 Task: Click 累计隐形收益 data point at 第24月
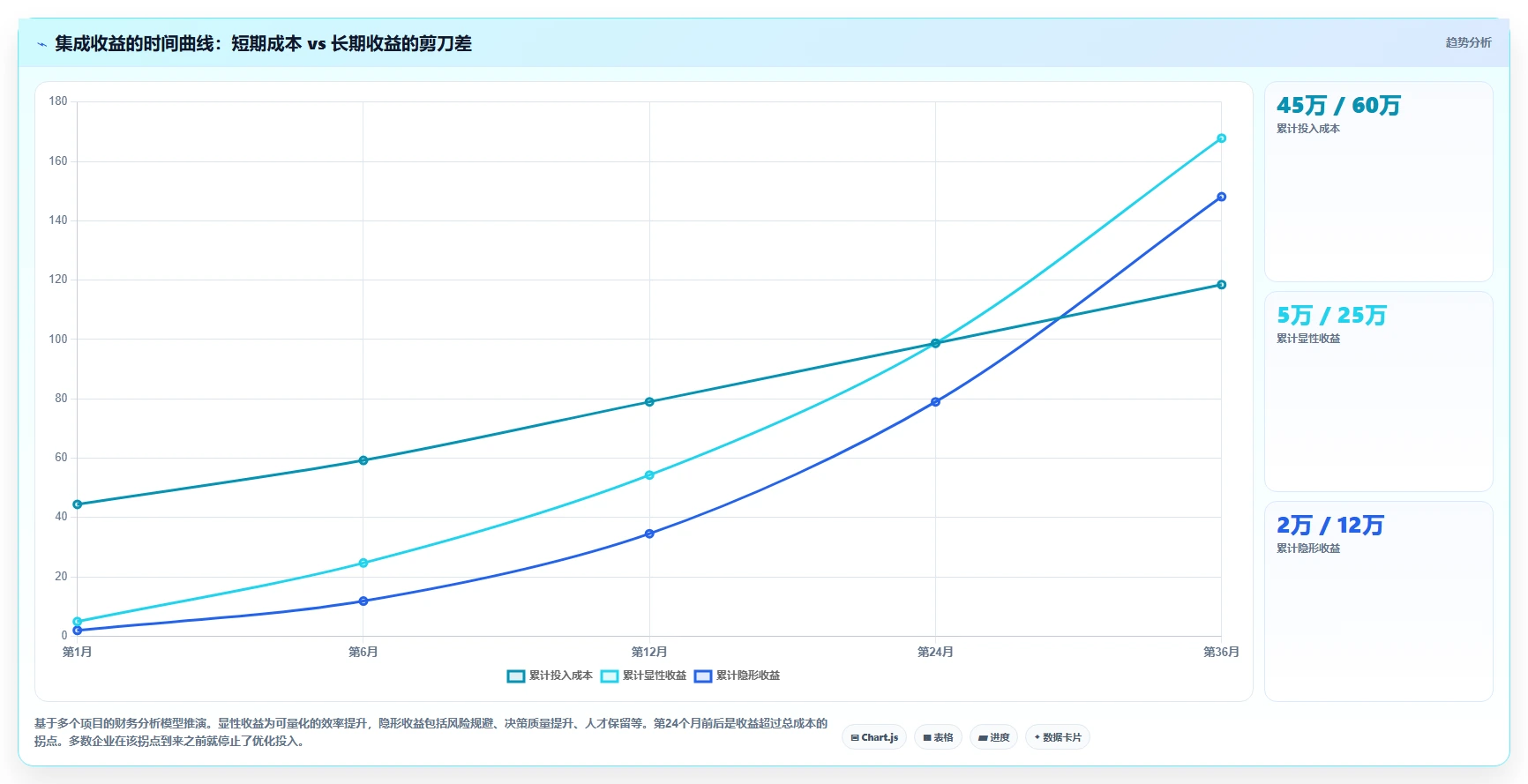(935, 402)
